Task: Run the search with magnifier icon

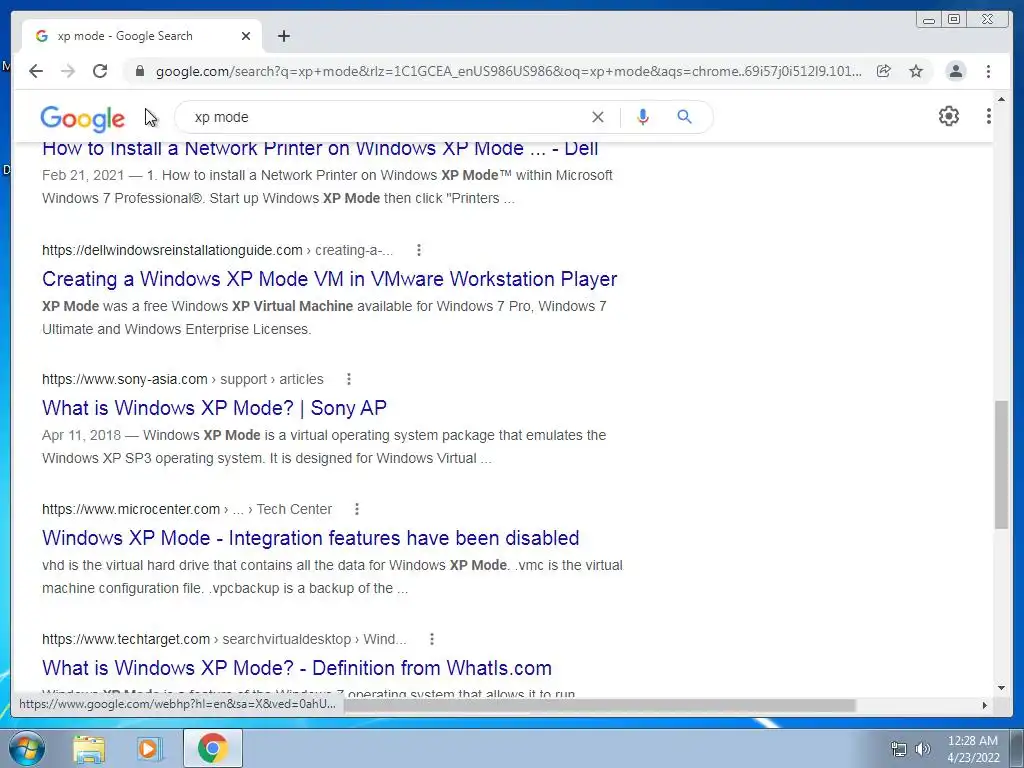Action: tap(684, 117)
